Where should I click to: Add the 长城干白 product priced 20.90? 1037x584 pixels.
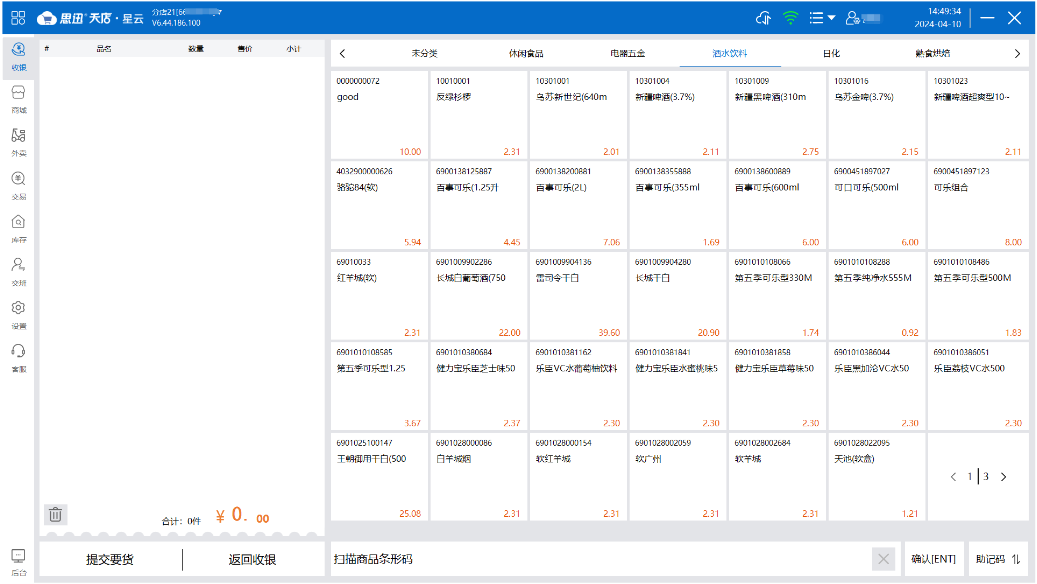pyautogui.click(x=678, y=296)
